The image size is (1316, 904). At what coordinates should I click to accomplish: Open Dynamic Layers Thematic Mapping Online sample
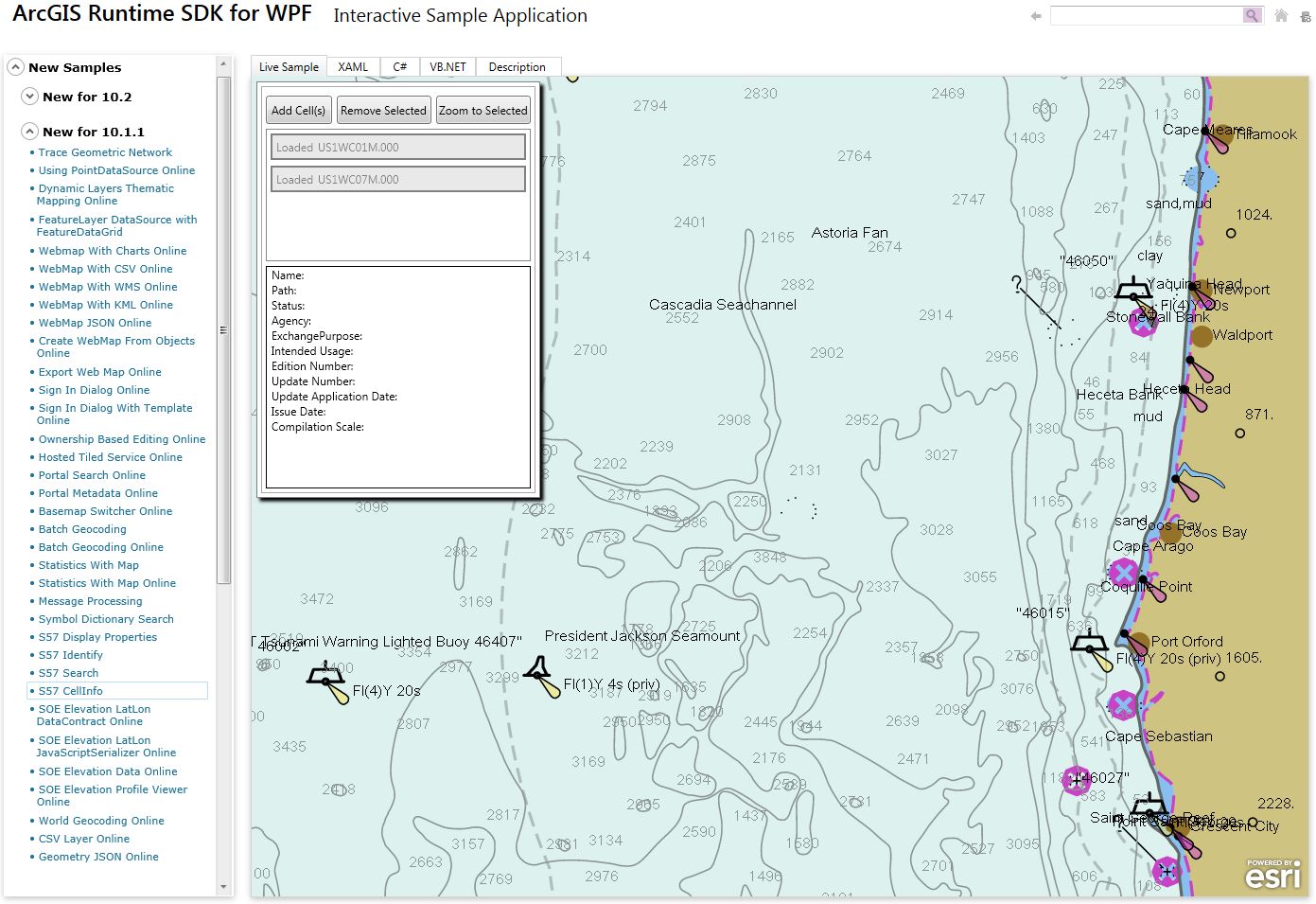tap(105, 195)
